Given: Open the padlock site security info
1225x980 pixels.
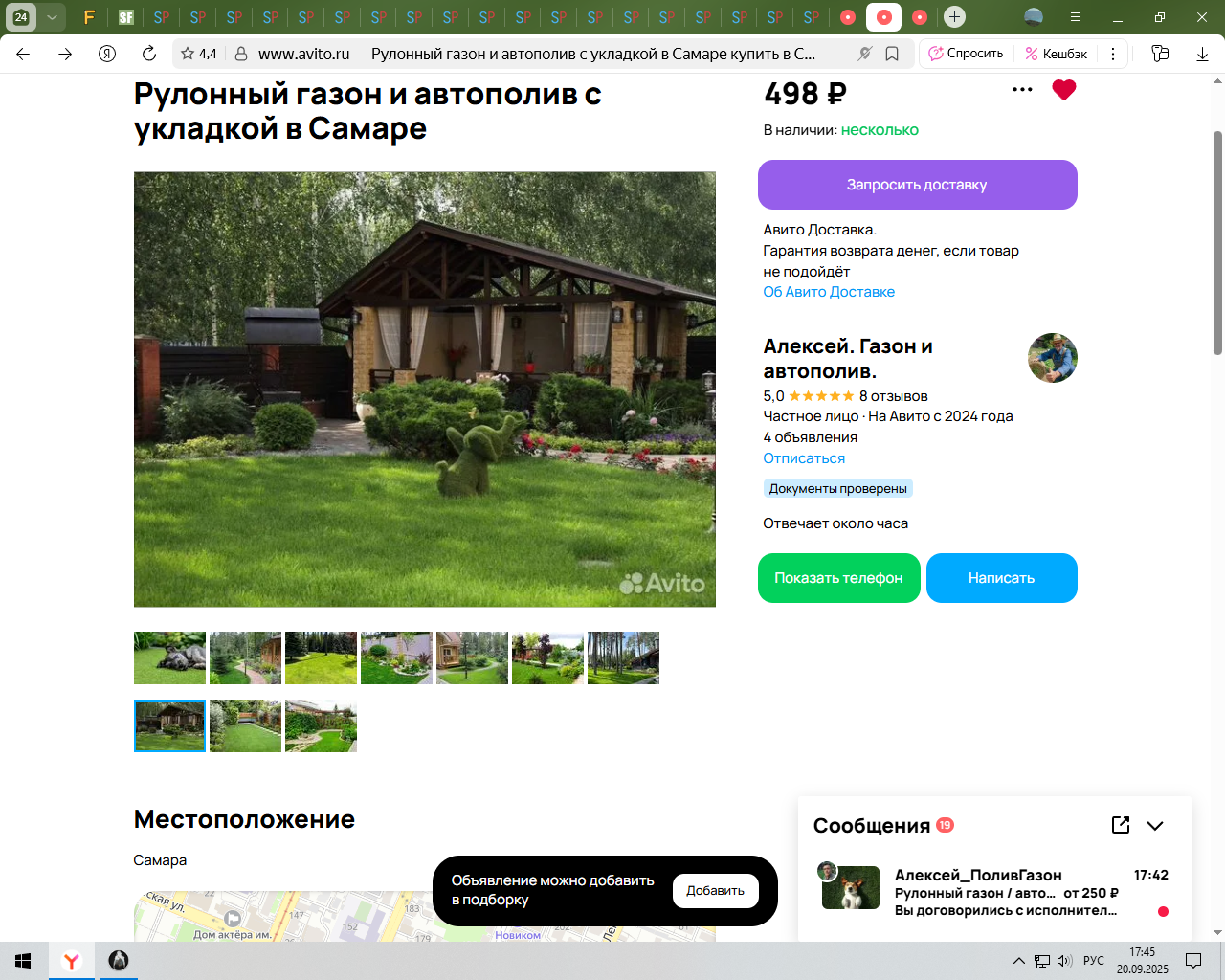Looking at the screenshot, I should pos(241,55).
